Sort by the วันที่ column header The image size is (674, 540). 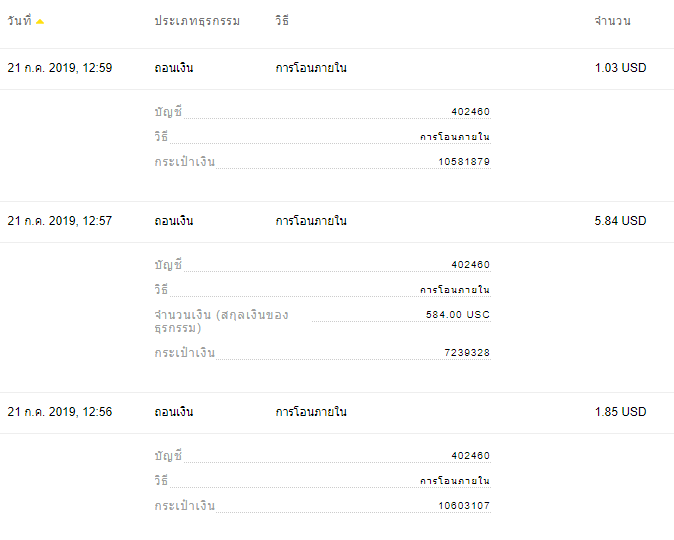coord(19,20)
